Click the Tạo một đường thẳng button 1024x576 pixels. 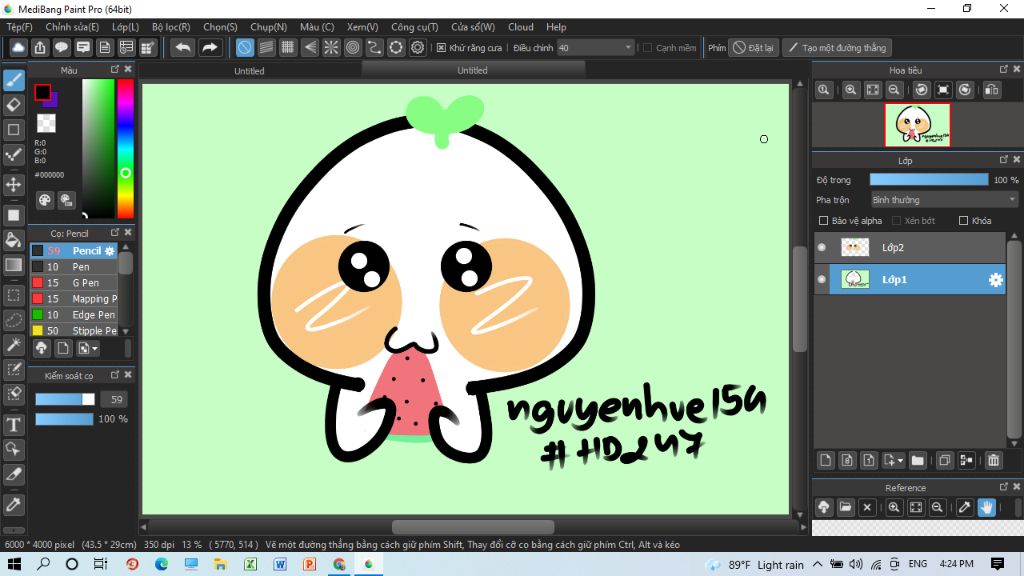[838, 48]
